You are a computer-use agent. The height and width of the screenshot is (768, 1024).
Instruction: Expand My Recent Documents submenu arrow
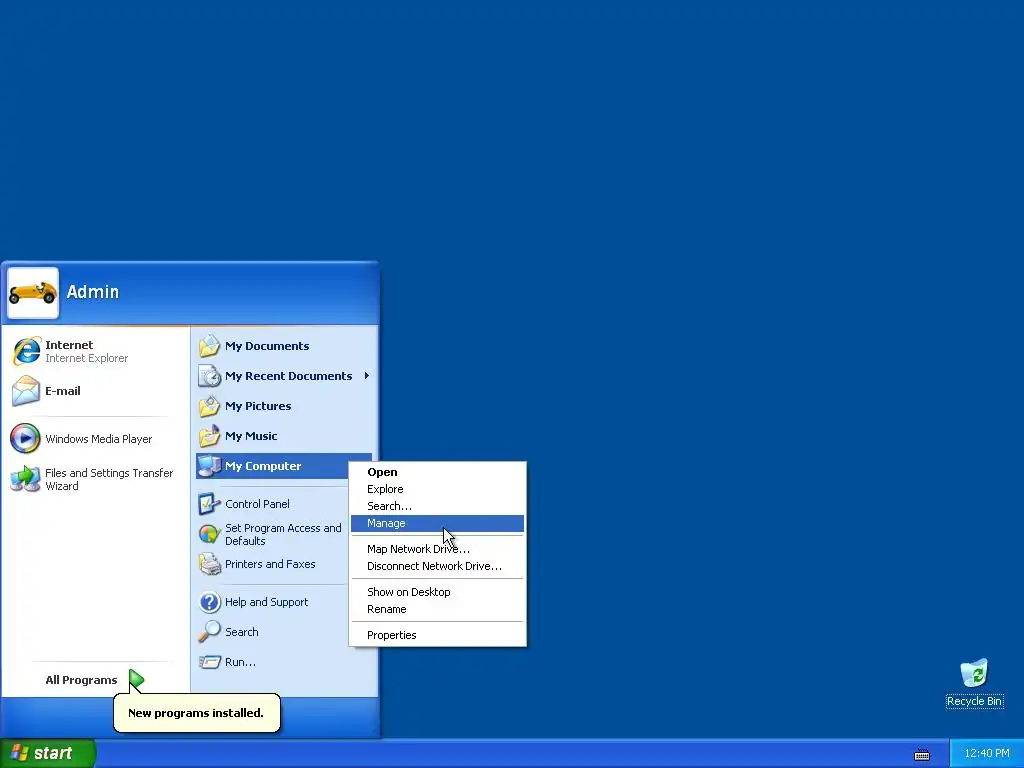coord(367,376)
